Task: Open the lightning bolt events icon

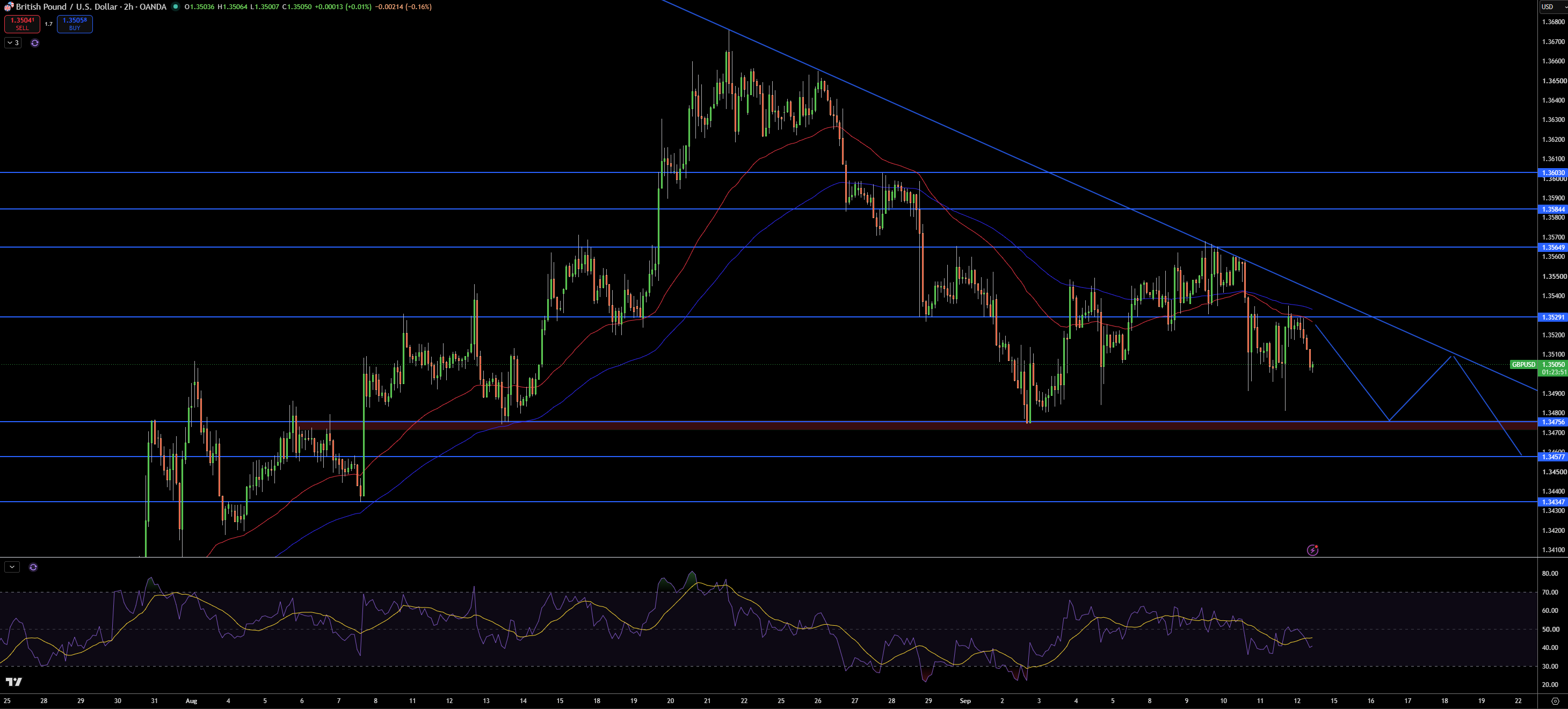Action: (1312, 550)
